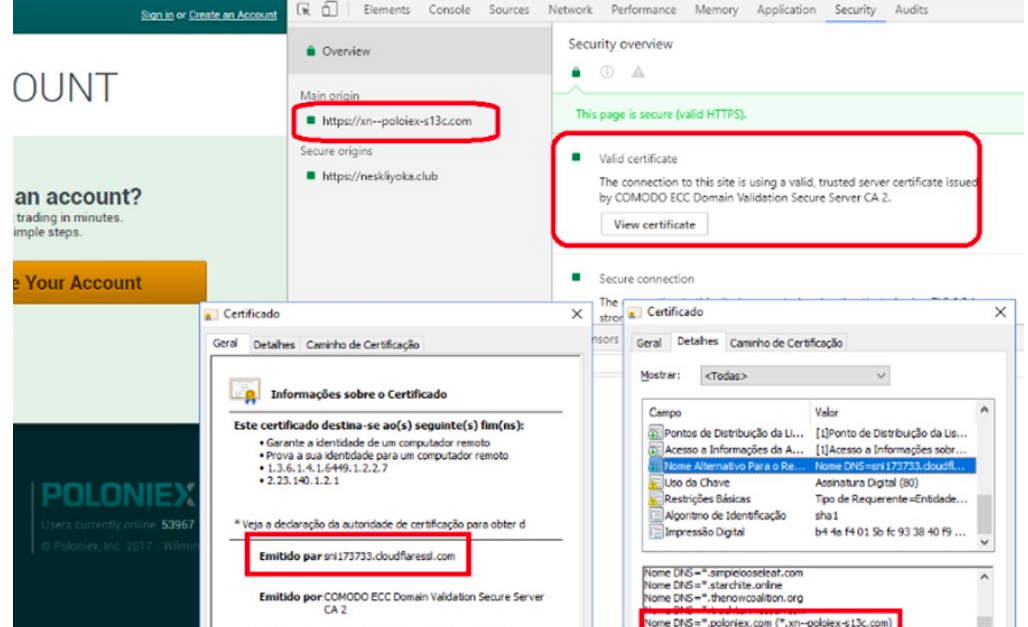Click the Uso da Chave warning icon
Viewport: 1028px width, 627px height.
(654, 483)
